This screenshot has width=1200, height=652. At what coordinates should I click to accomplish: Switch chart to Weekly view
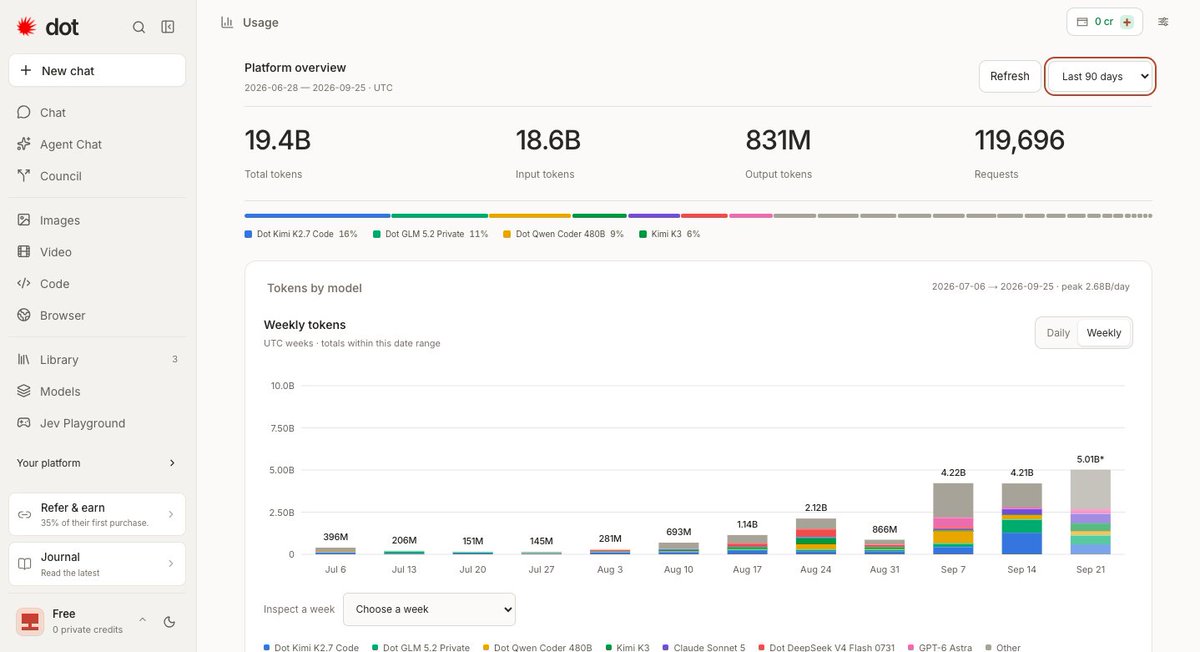(1104, 333)
